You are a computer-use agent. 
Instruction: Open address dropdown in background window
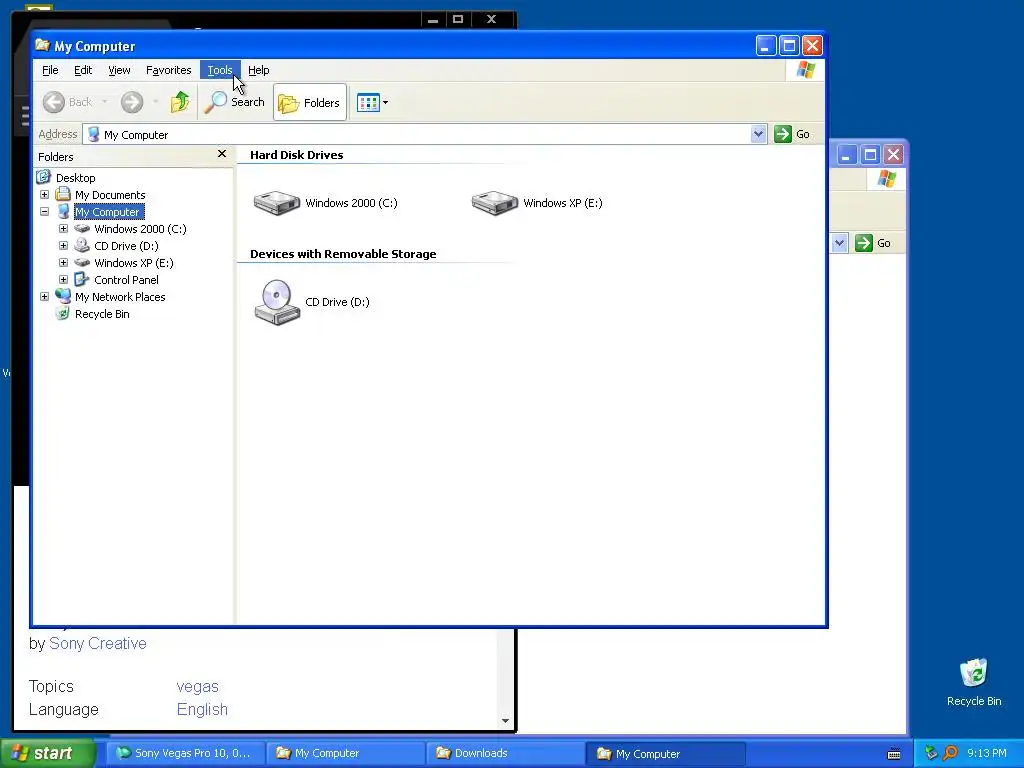(x=840, y=243)
